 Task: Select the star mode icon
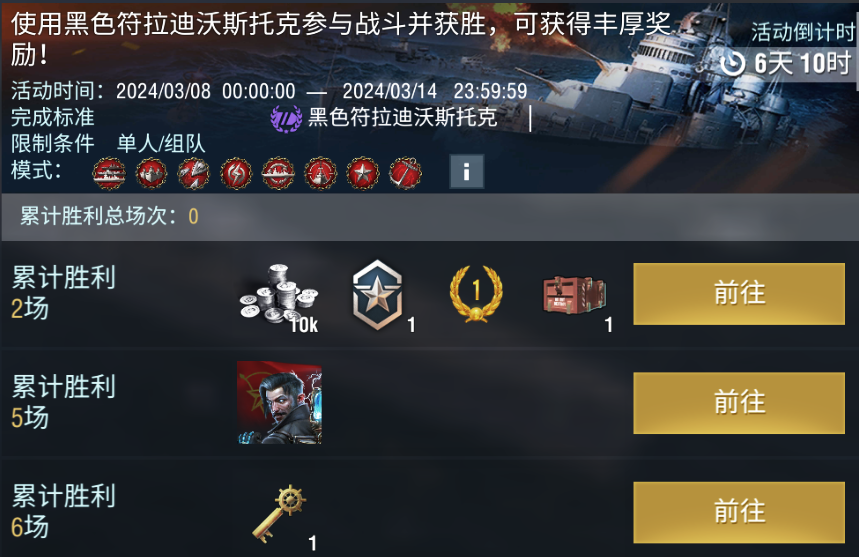pos(363,174)
